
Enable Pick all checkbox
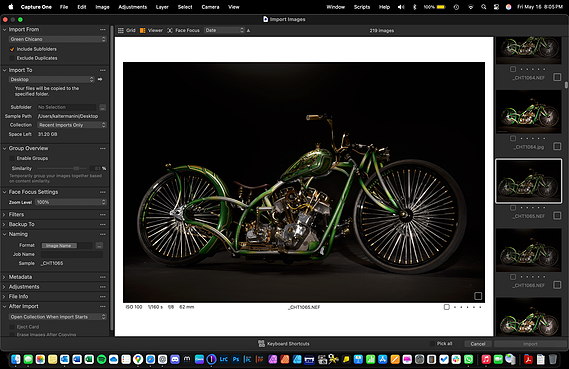coord(432,344)
